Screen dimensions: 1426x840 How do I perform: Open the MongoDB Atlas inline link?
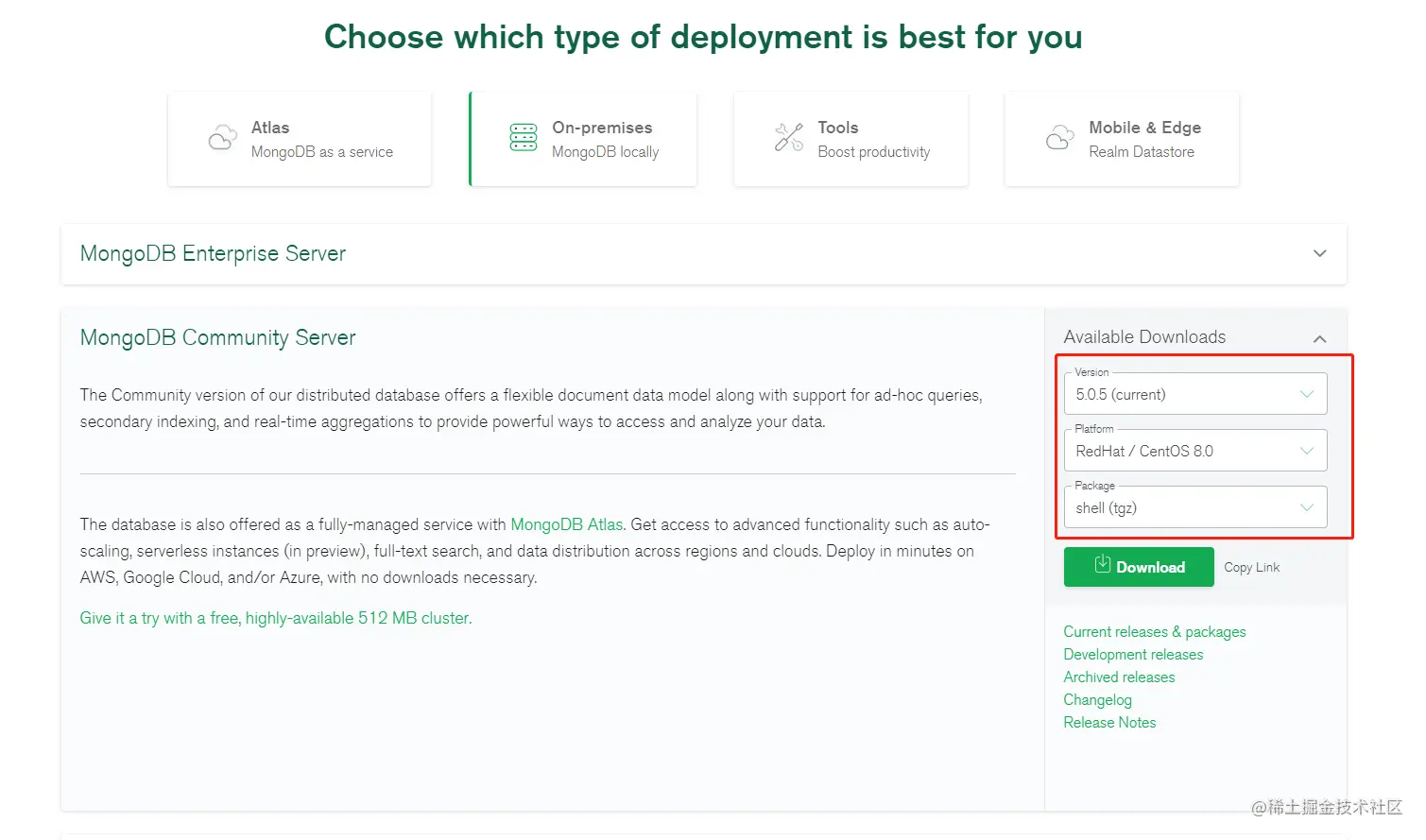[x=566, y=524]
